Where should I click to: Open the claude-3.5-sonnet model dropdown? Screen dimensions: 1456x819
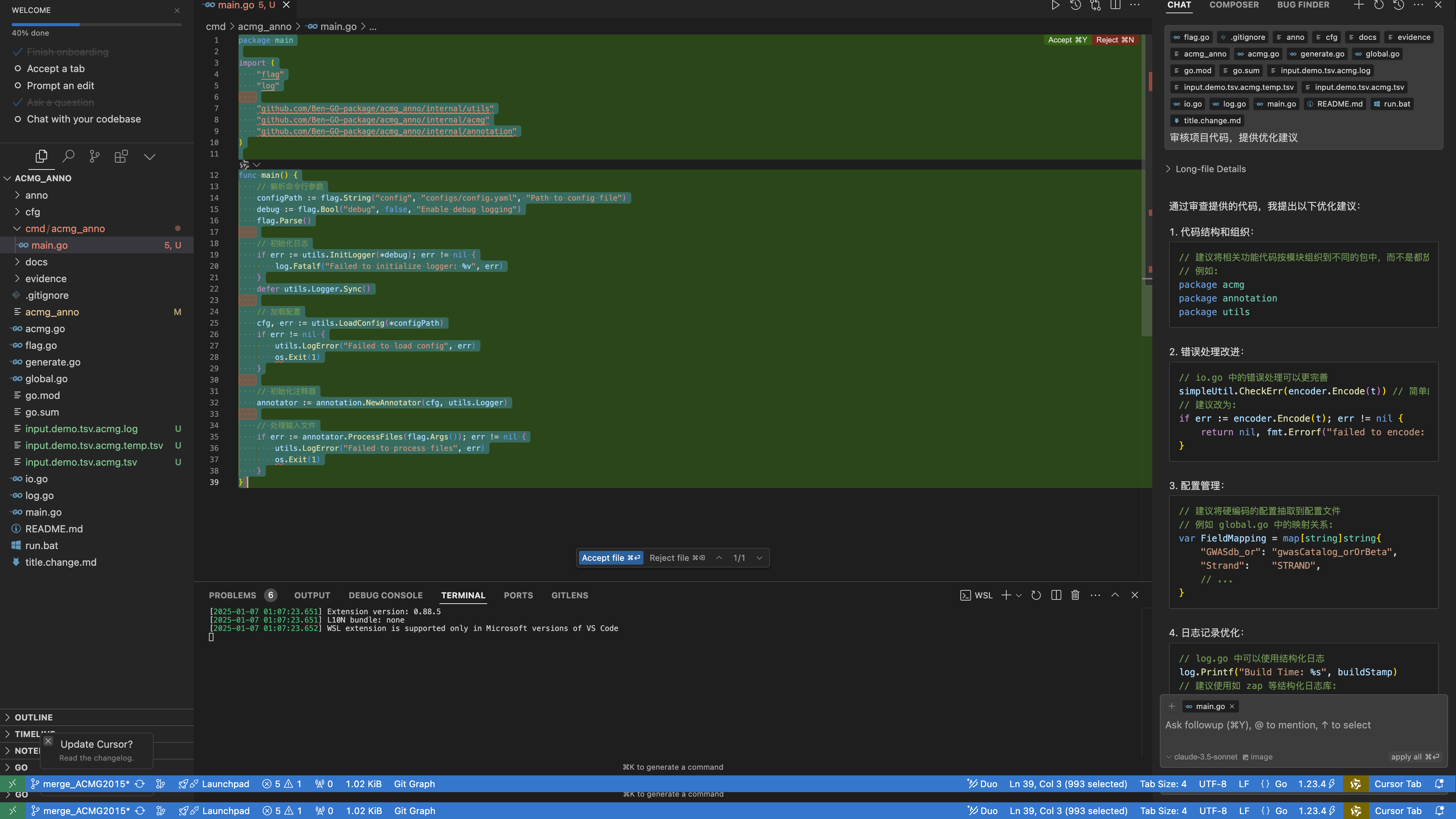(x=1205, y=757)
